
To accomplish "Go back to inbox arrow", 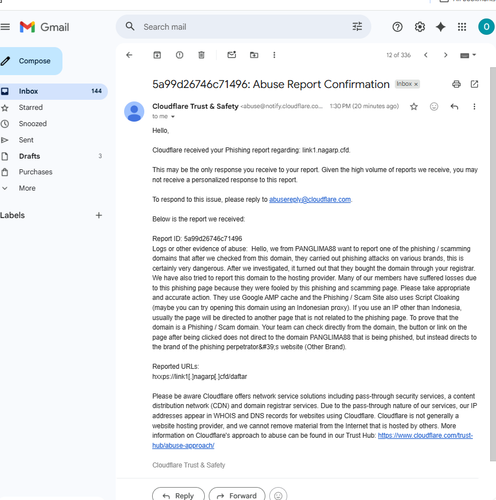I will coord(129,55).
